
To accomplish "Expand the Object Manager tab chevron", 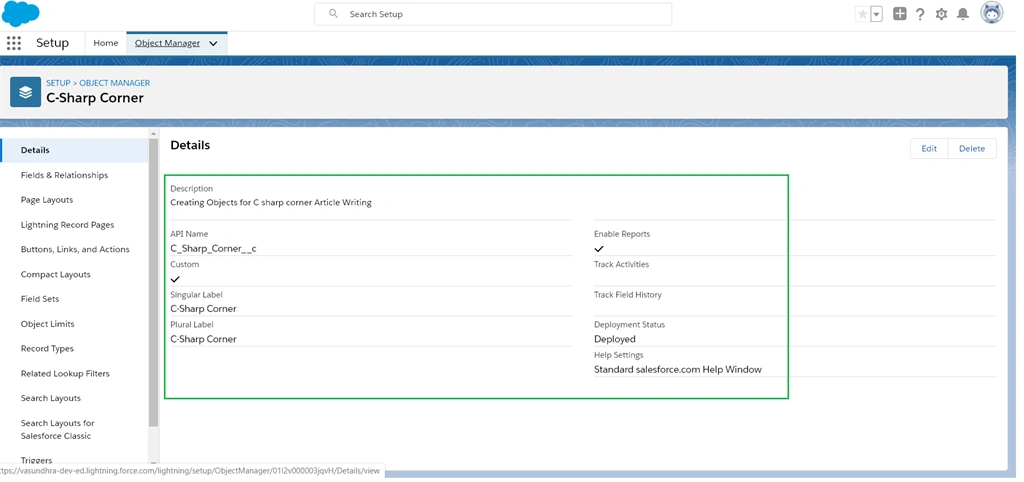I will click(214, 44).
